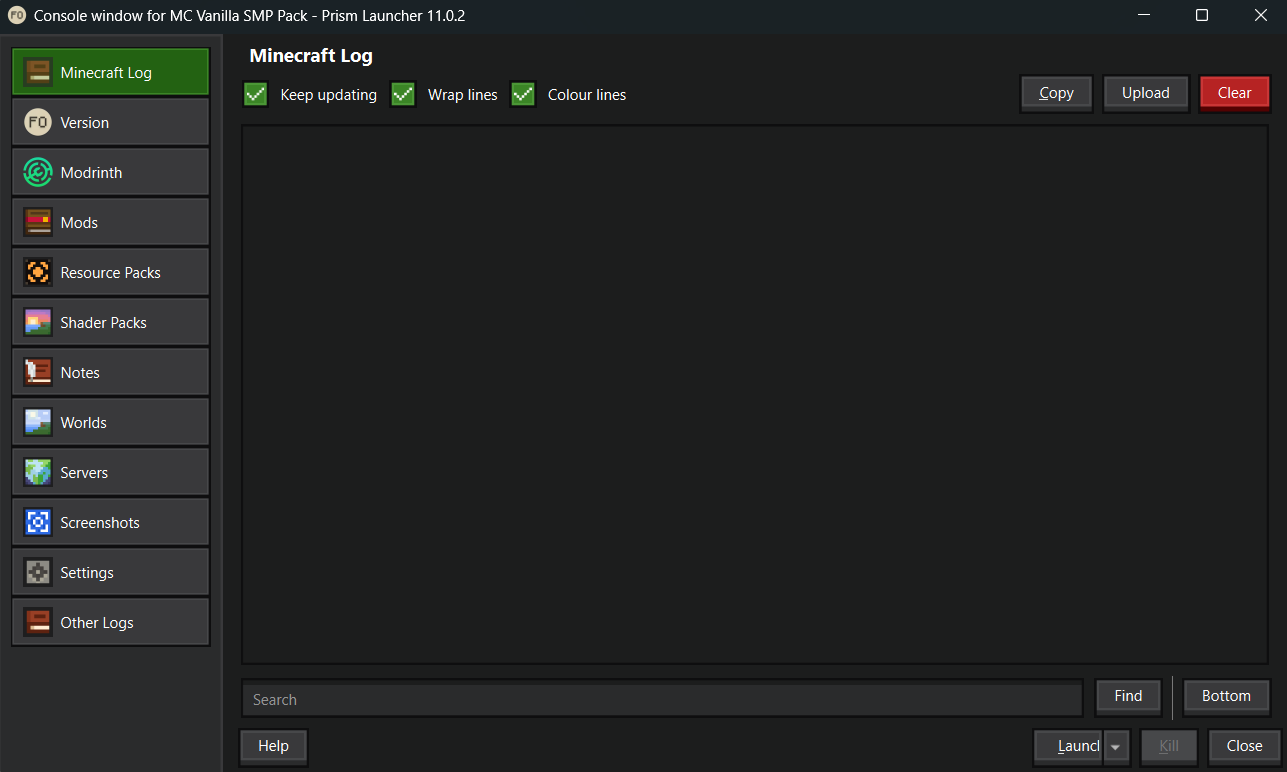Image resolution: width=1287 pixels, height=772 pixels.
Task: Switch to the Other Logs tab
Action: (x=110, y=622)
